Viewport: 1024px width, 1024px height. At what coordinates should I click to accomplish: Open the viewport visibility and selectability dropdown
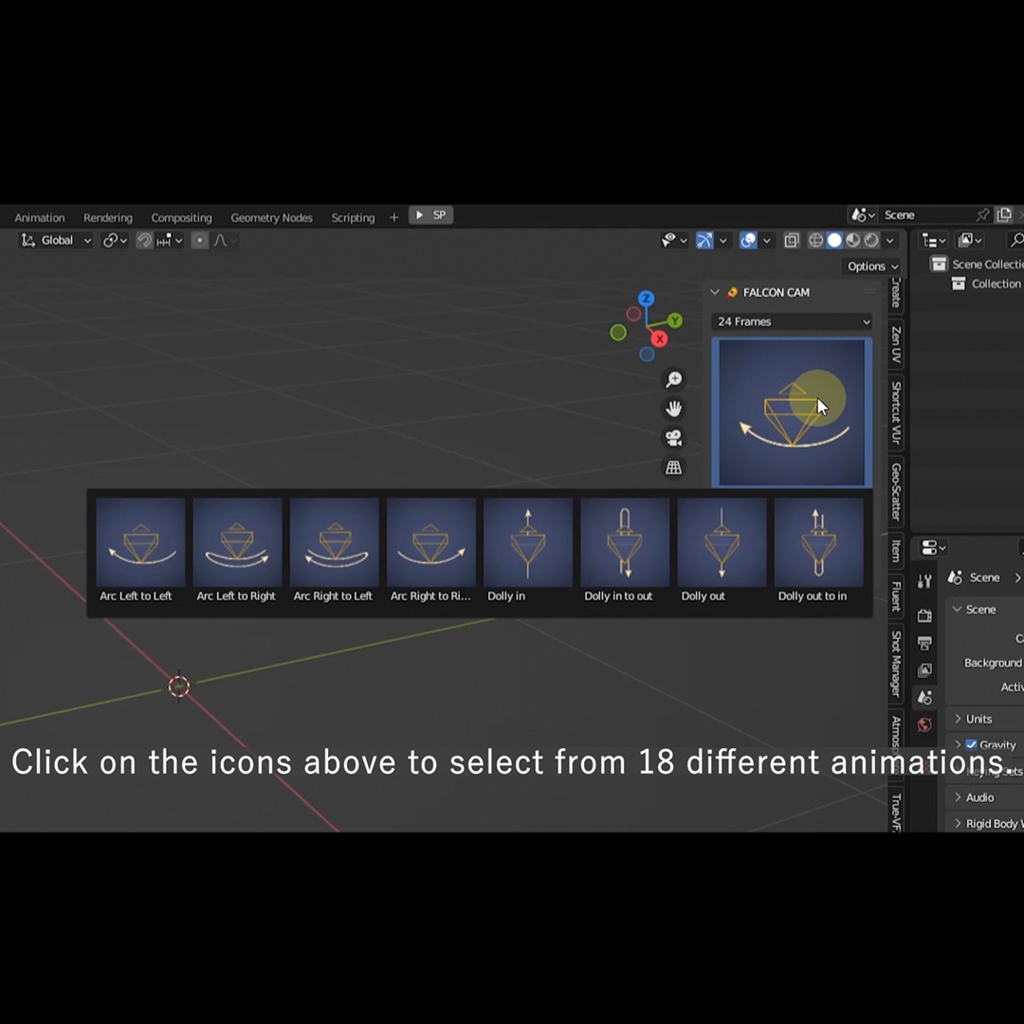pos(674,240)
